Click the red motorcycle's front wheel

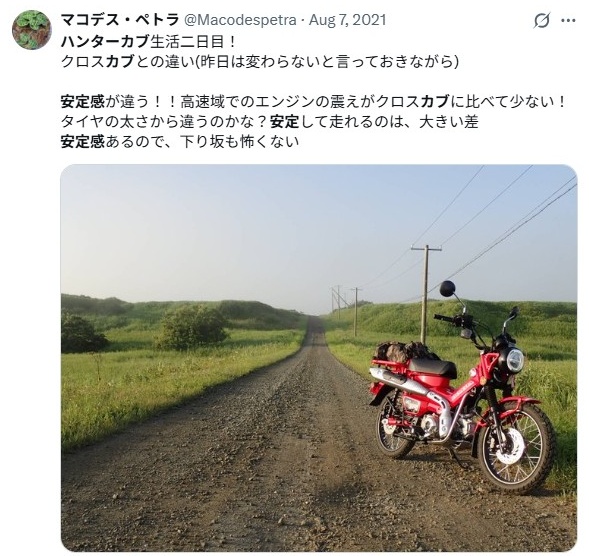[x=517, y=449]
